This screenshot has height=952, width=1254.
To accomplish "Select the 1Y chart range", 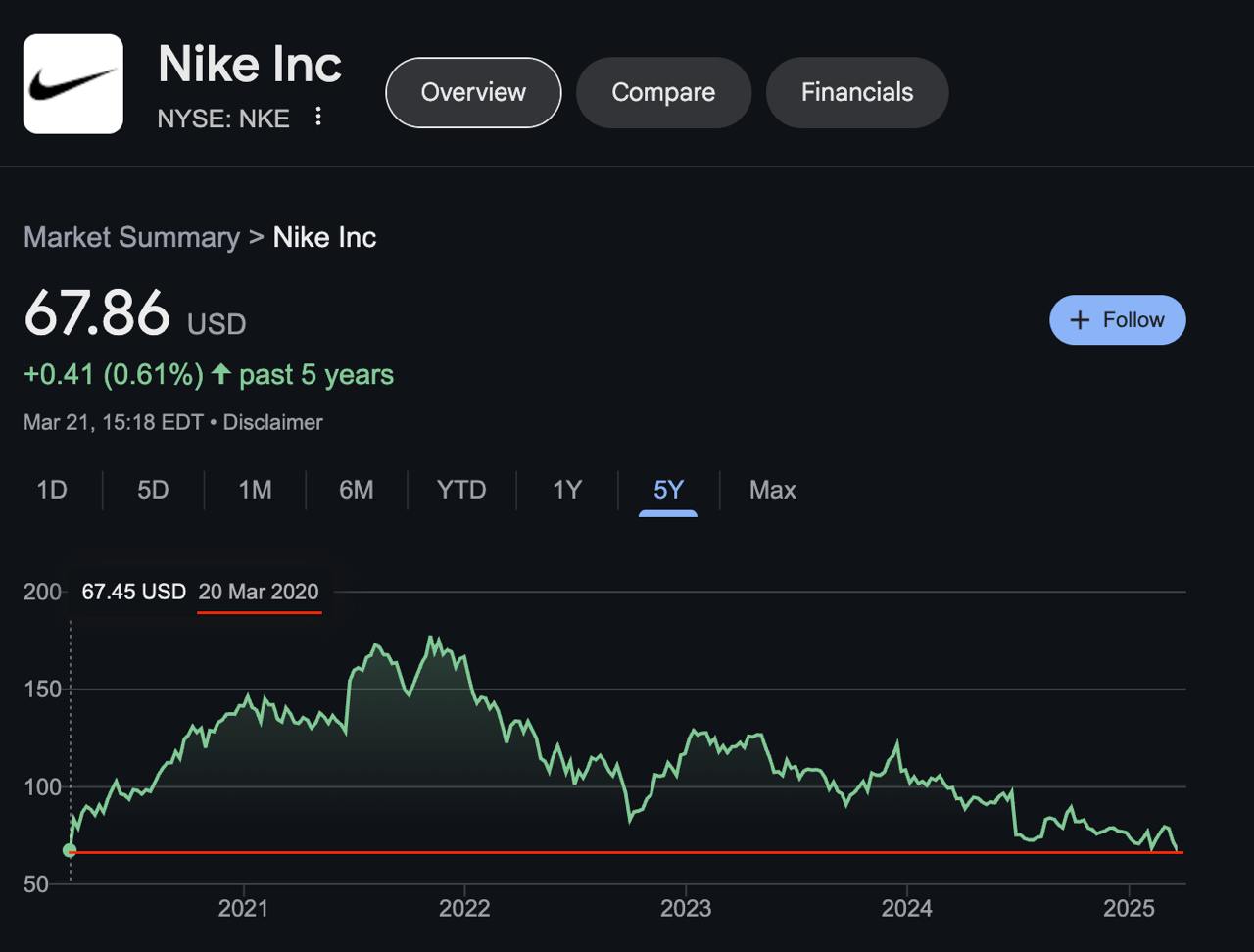I will point(567,490).
